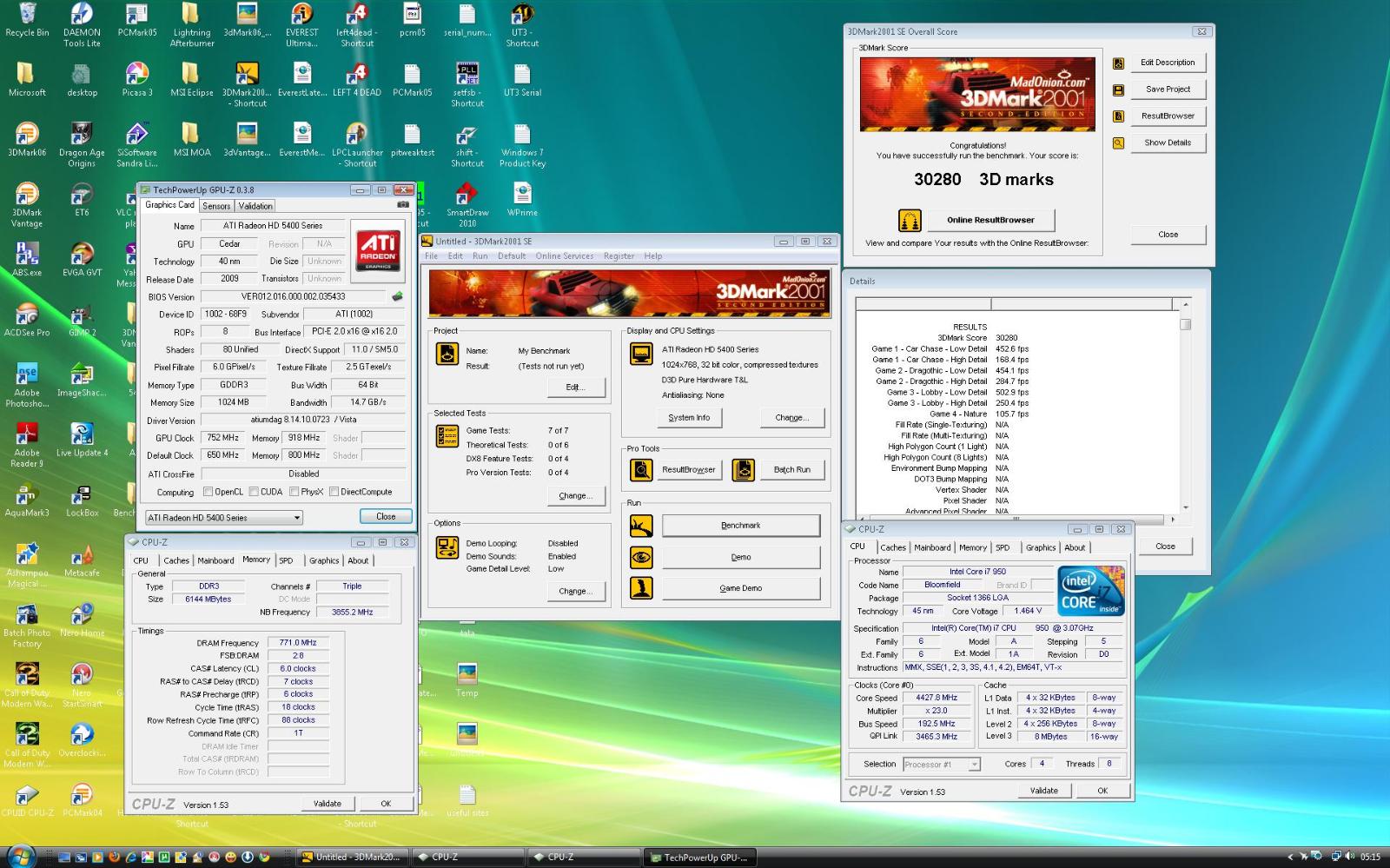Open the Processor #1 selection dropdown in CPU-Z

click(941, 765)
